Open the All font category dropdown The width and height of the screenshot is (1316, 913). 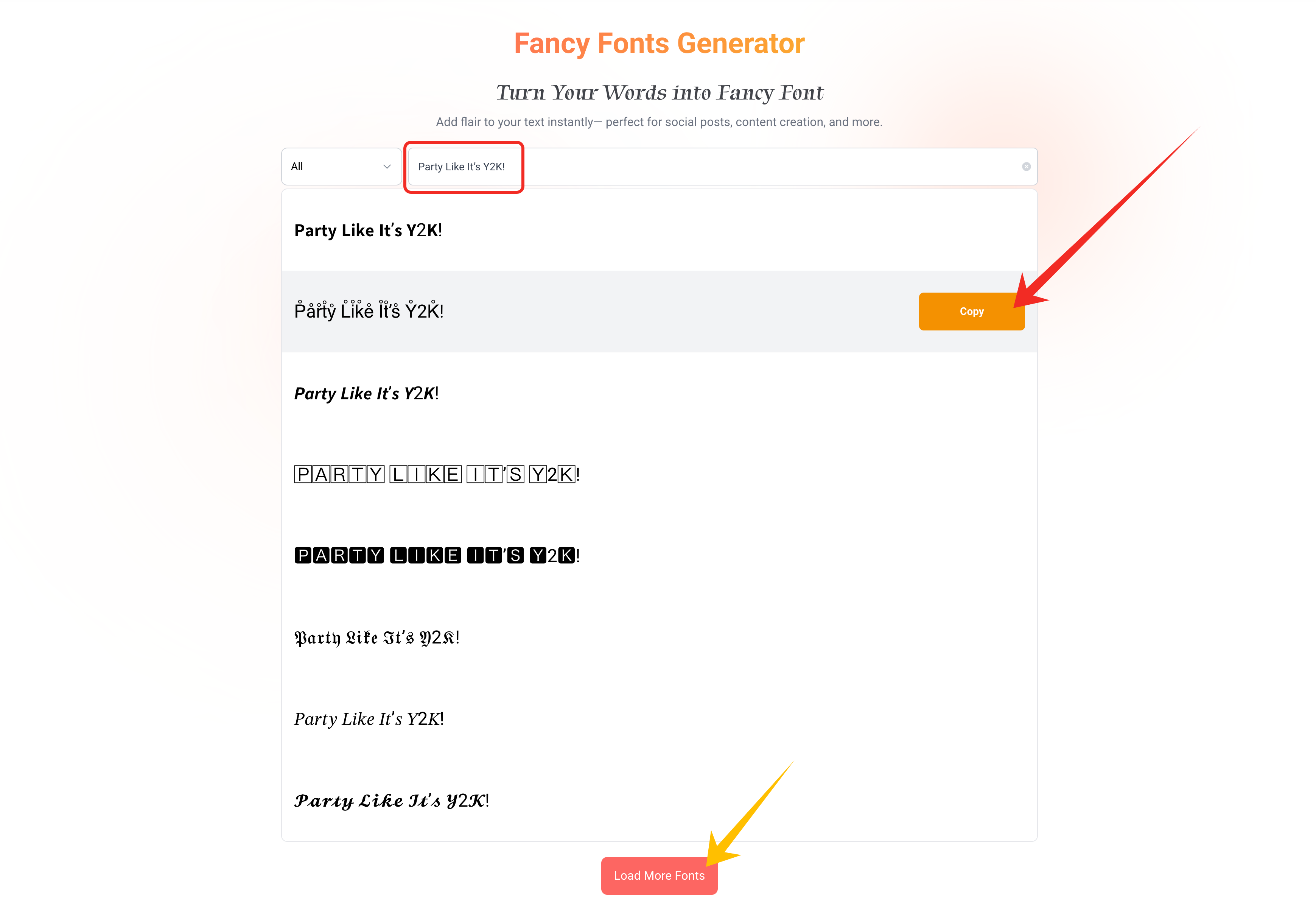pos(341,167)
